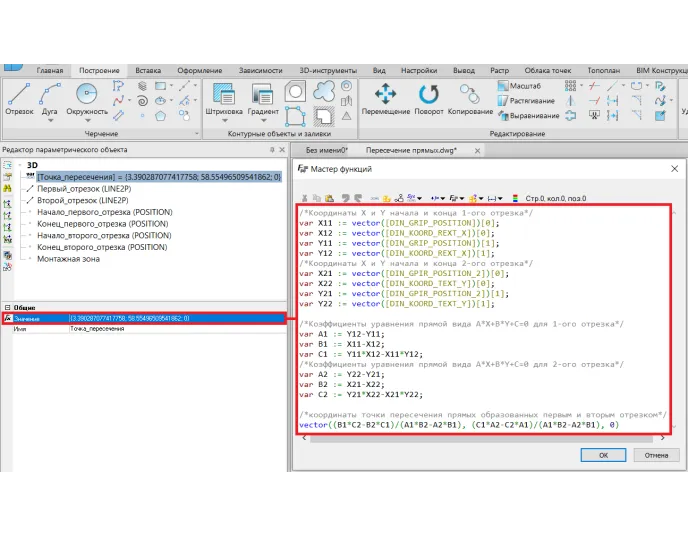Open the Дуга dropdown arrow
688x537 pixels.
tap(50, 121)
